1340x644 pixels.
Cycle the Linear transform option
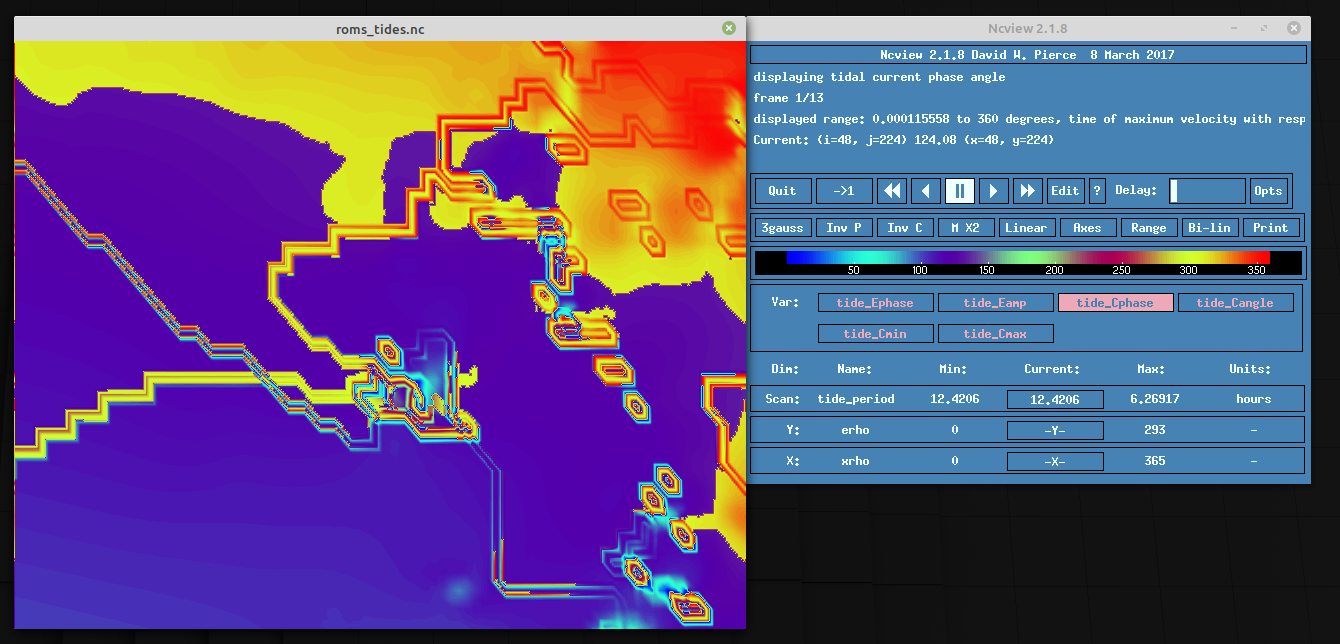[1027, 227]
